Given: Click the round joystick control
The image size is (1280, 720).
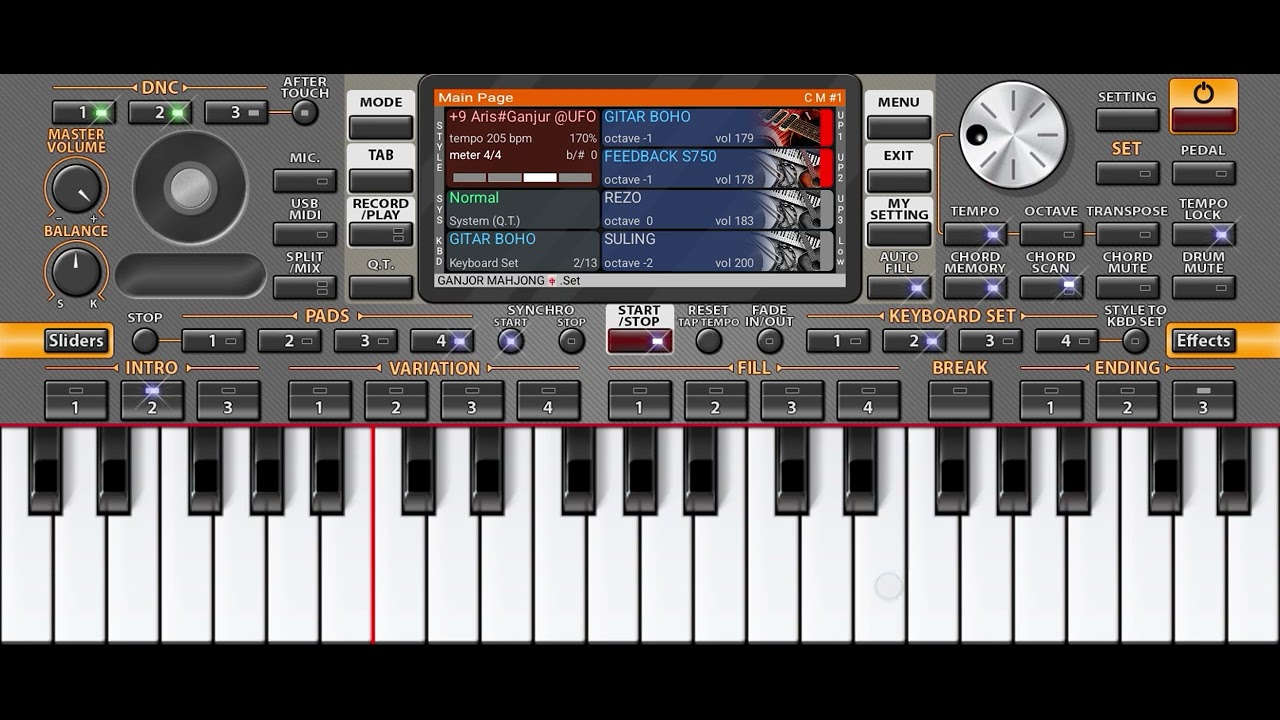Looking at the screenshot, I should pyautogui.click(x=190, y=187).
